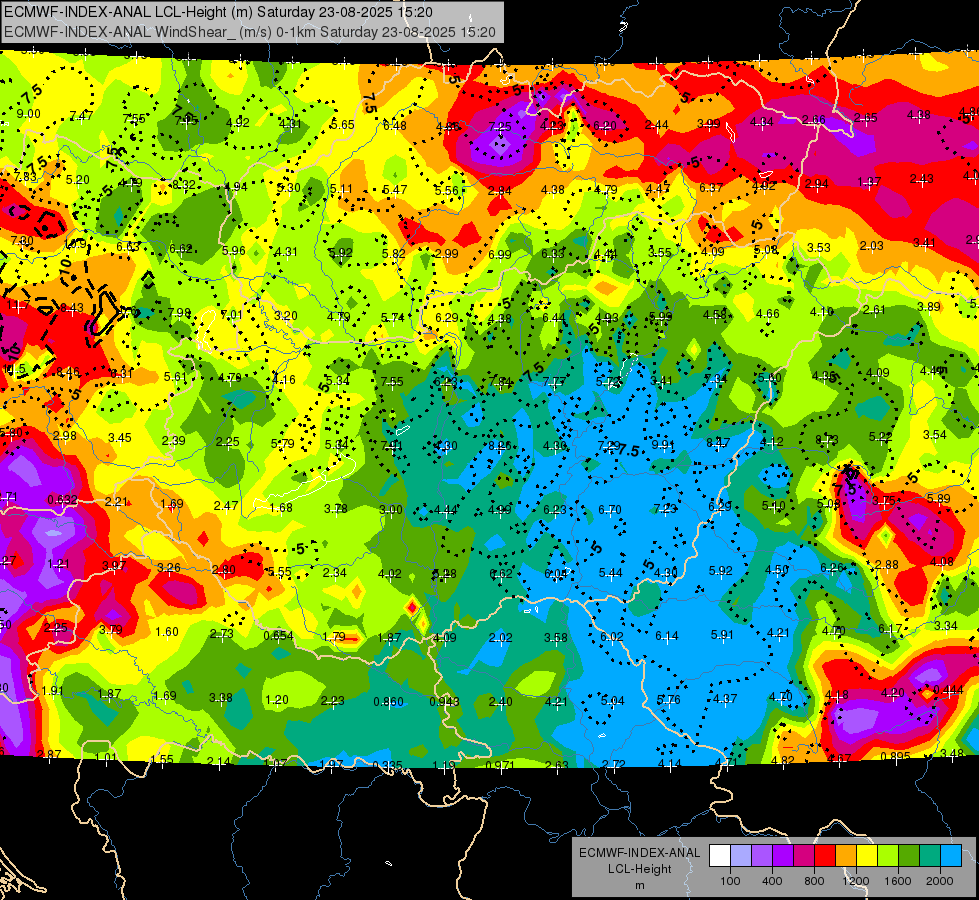Image resolution: width=979 pixels, height=900 pixels.
Task: Click the legend tick label '1200'
Action: click(x=855, y=881)
